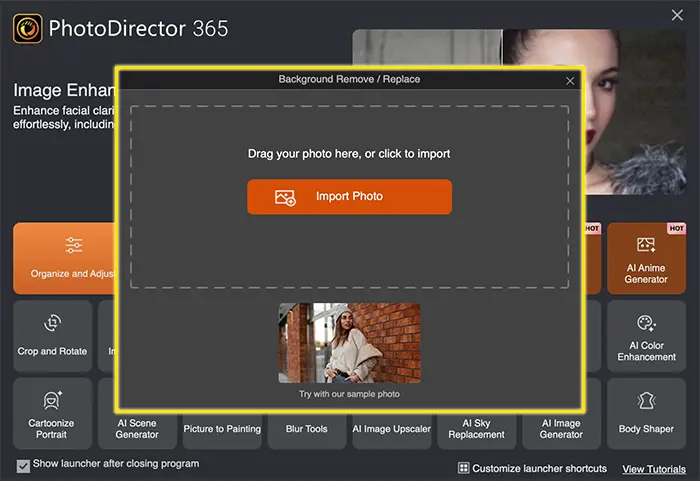This screenshot has width=700, height=481.
Task: Close the PhotoDirector launcher window
Action: tap(677, 15)
